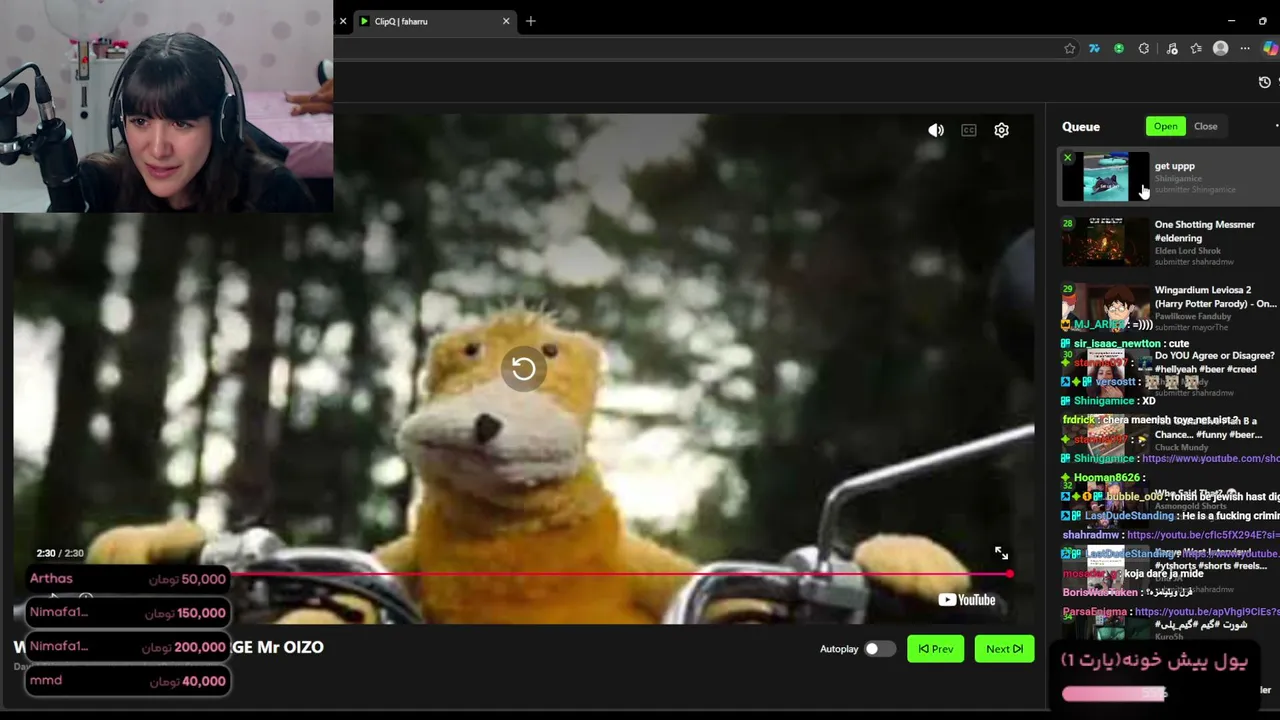Replay the video with the center replay icon
This screenshot has height=720, width=1280.
[523, 369]
